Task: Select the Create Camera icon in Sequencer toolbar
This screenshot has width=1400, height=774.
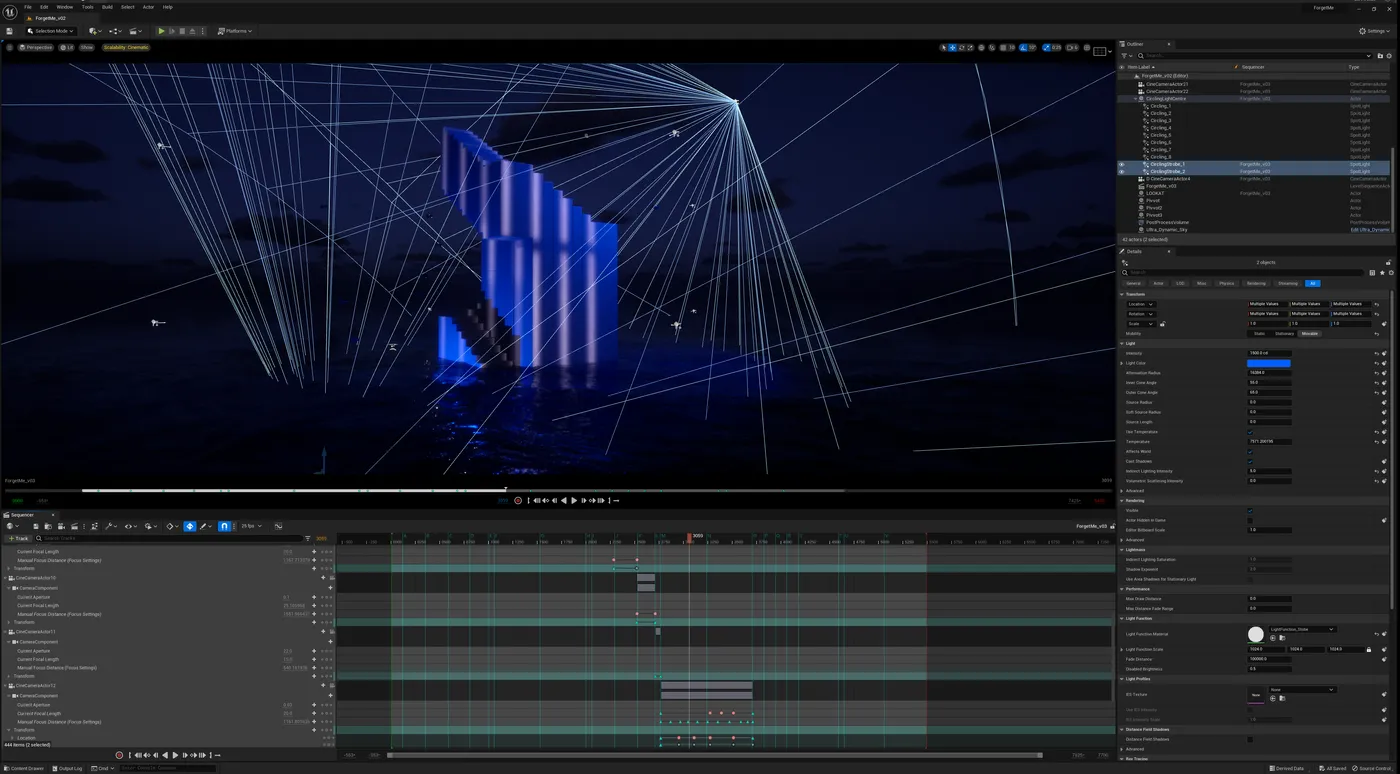Action: click(61, 526)
